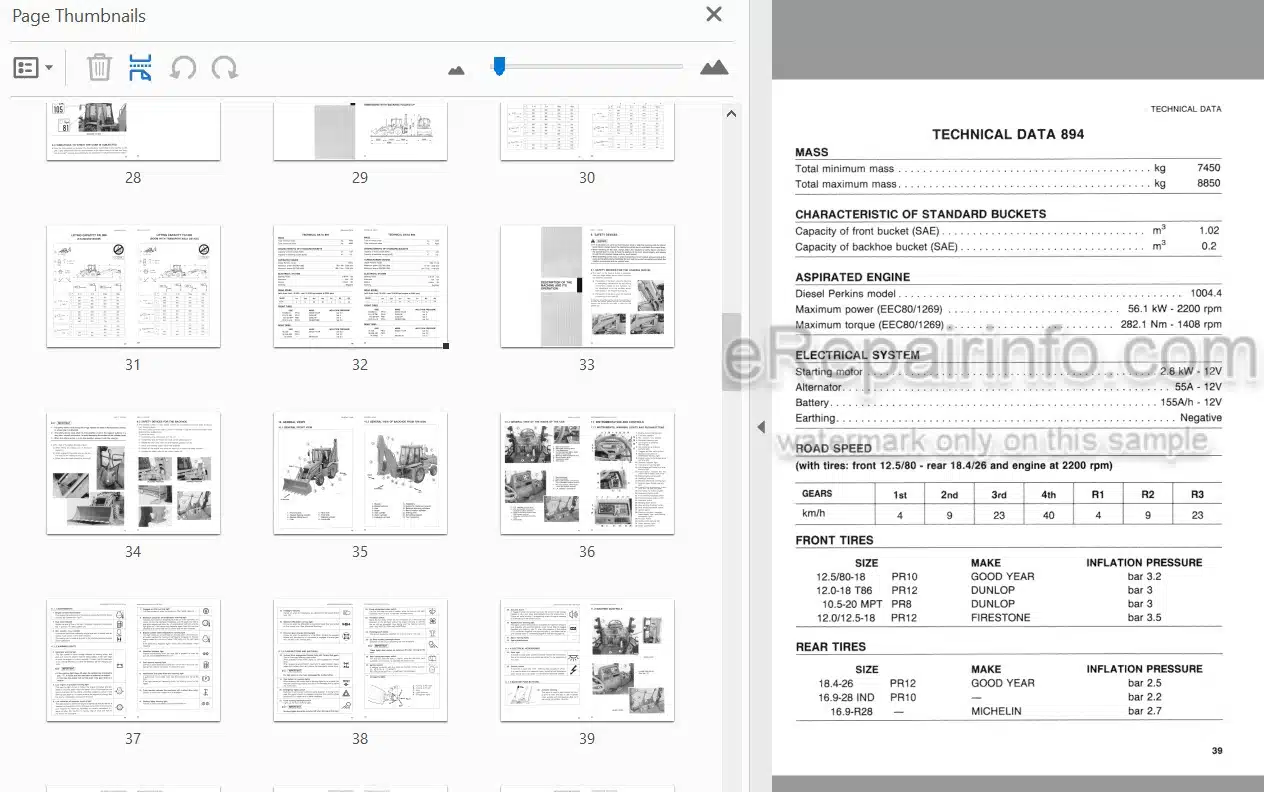Click the 'MASS' section heading
This screenshot has width=1264, height=792.
pos(812,152)
